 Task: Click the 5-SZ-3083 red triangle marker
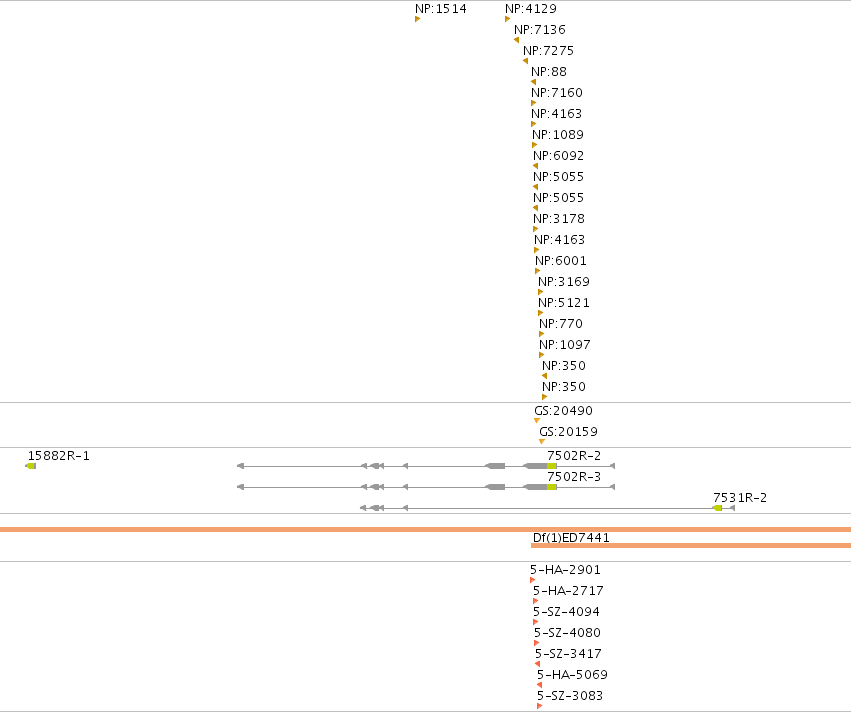539,706
